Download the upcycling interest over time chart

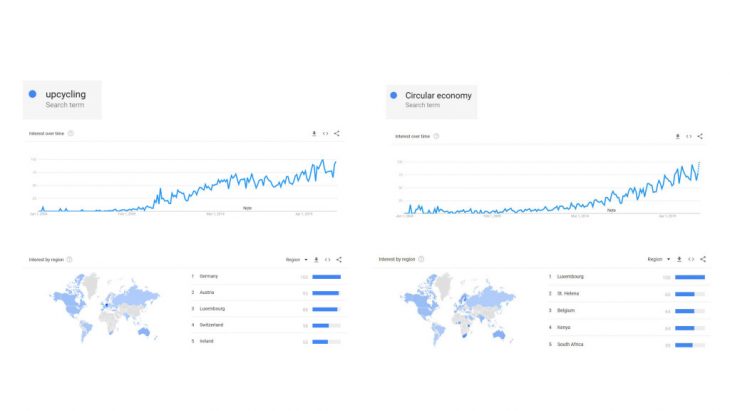[x=314, y=133]
